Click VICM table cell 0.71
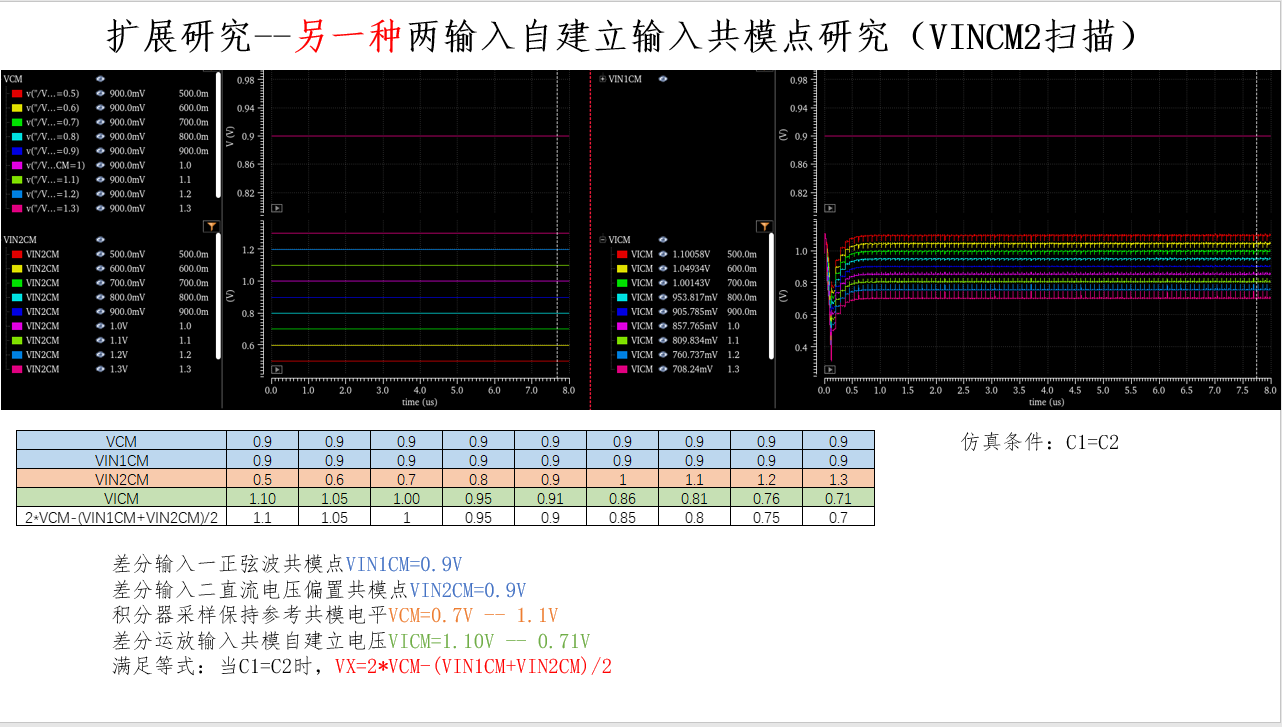Screen dimensions: 1282x727 838,498
